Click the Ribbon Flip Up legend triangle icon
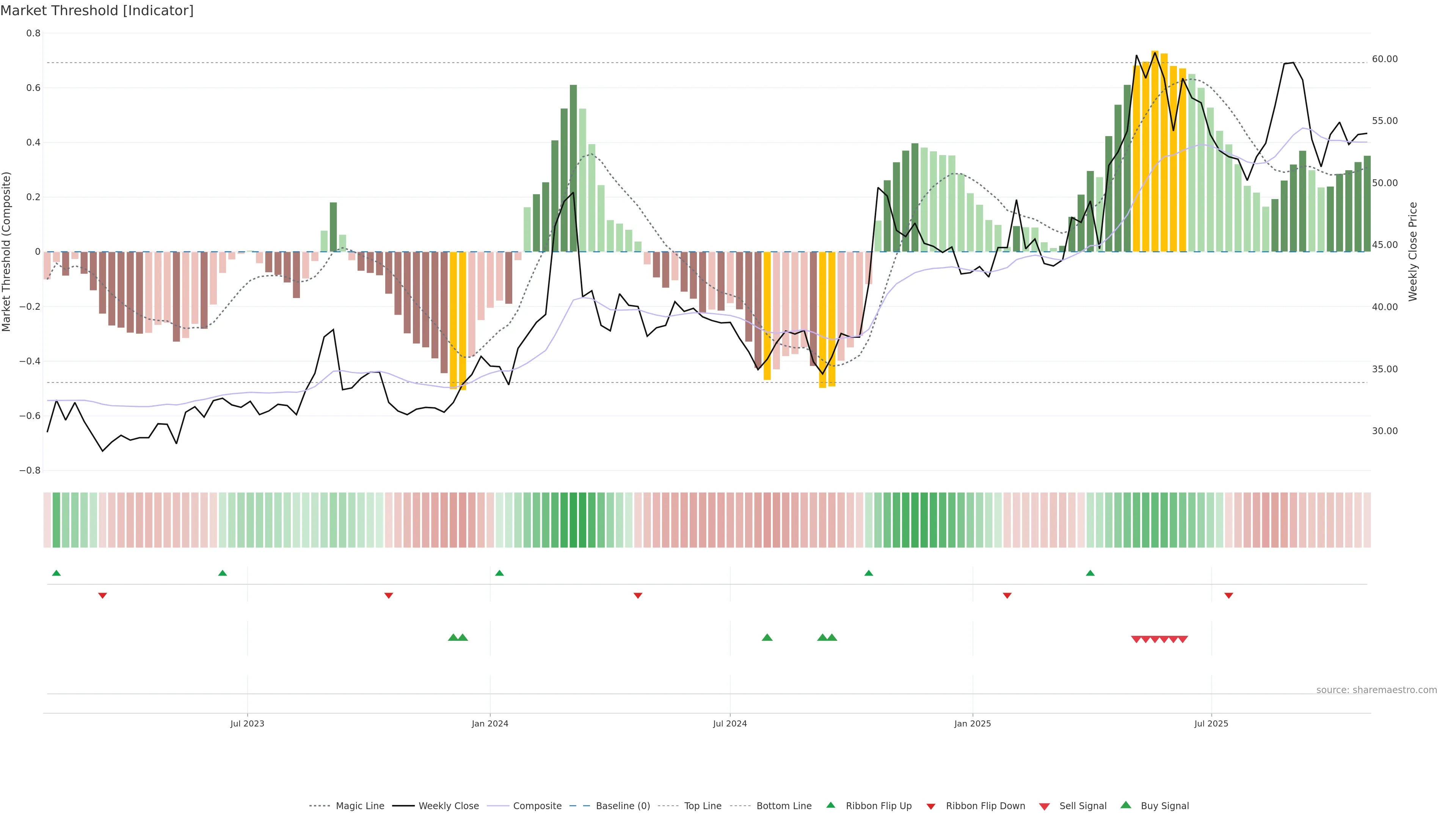The image size is (1456, 819). 830,805
